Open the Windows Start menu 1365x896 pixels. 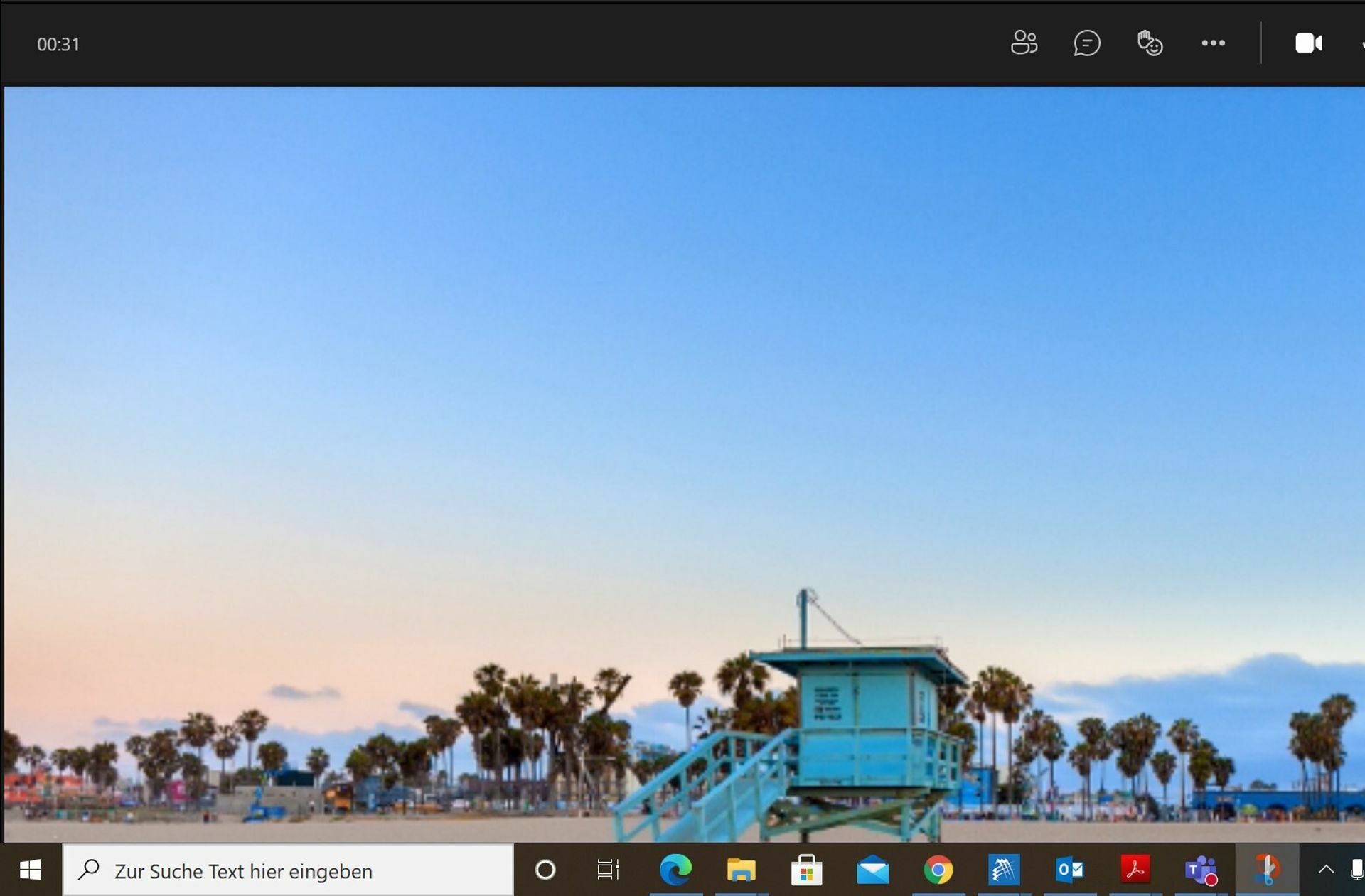tap(31, 870)
